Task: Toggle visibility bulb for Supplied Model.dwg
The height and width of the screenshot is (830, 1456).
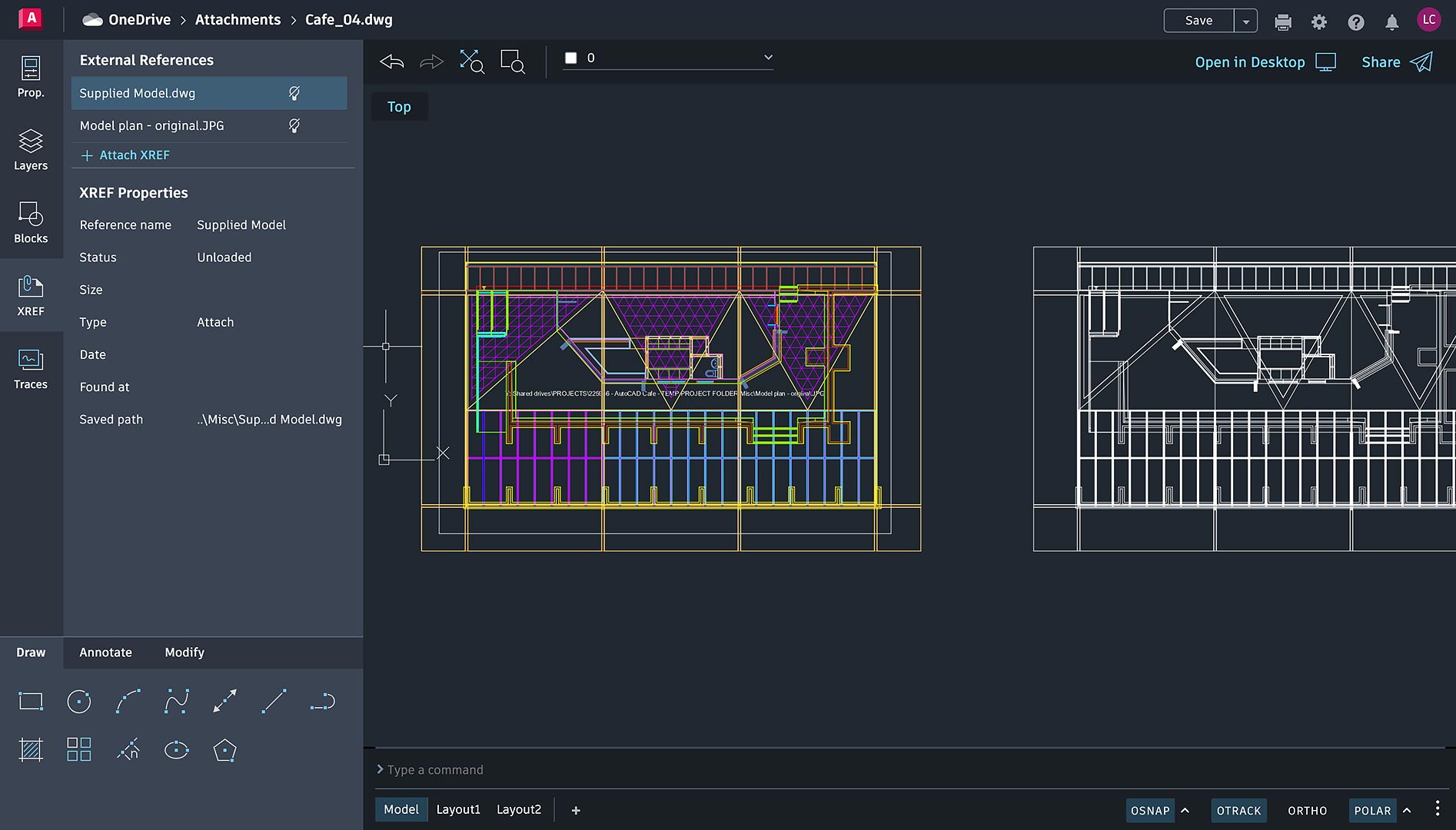Action: 294,93
